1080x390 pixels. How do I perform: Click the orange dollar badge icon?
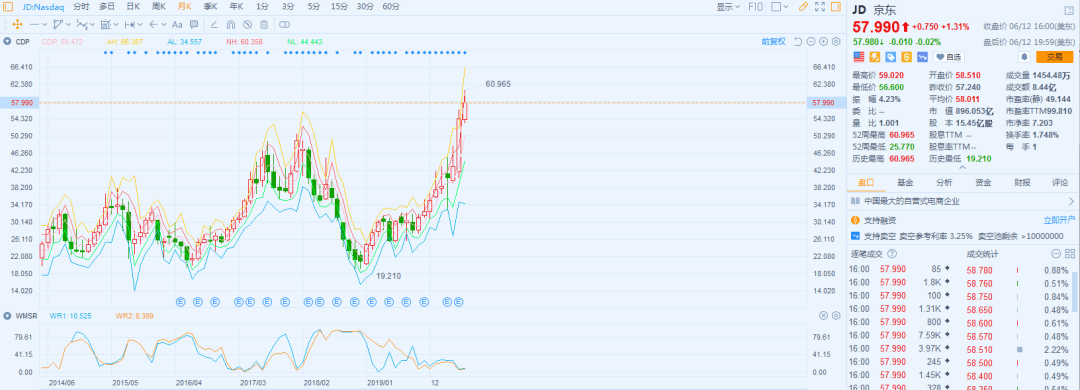tap(906, 57)
